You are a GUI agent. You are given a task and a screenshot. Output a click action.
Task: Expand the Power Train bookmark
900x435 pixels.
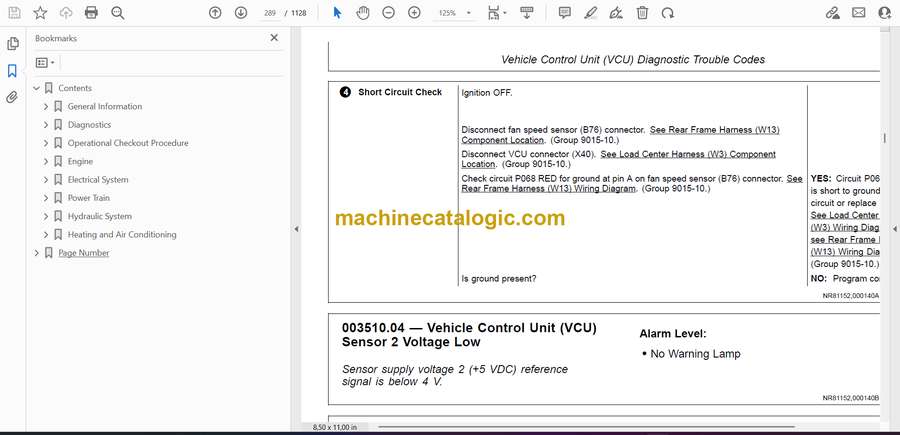click(x=46, y=198)
